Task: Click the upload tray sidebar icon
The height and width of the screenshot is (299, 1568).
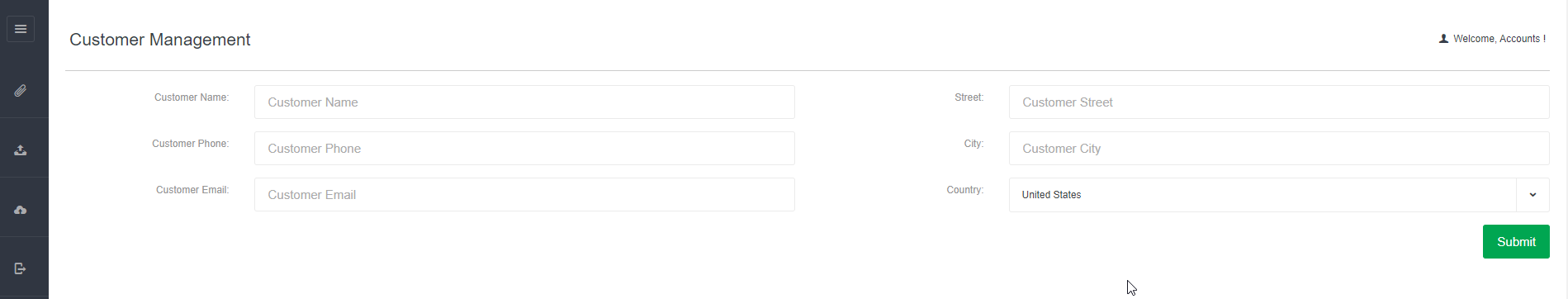Action: tap(21, 150)
